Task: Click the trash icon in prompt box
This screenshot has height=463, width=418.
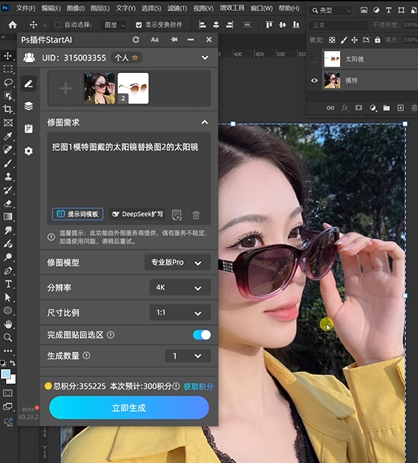Action: click(196, 215)
